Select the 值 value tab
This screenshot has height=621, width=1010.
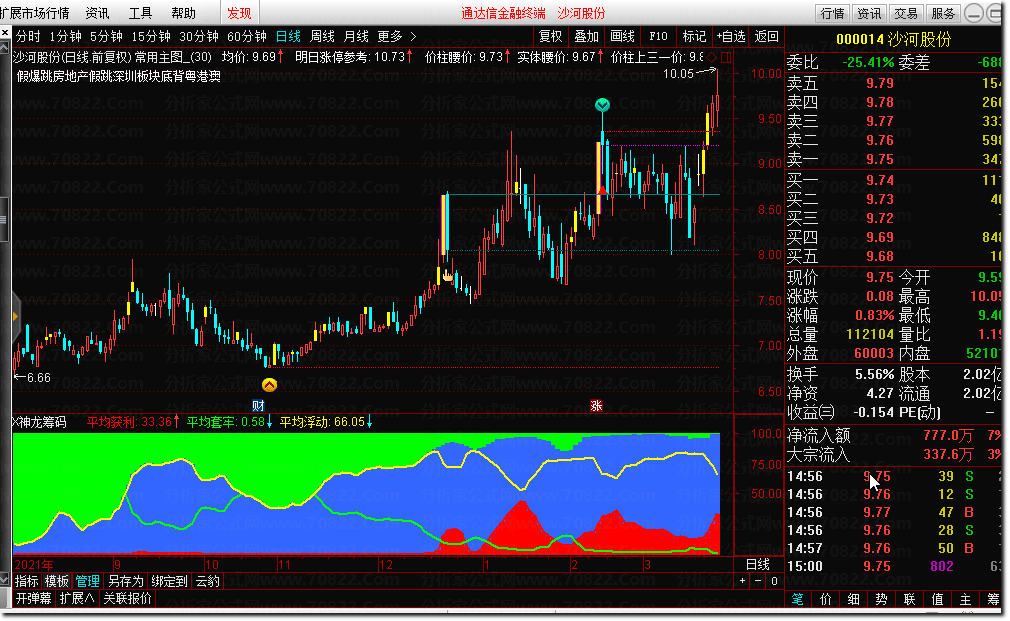(x=937, y=599)
